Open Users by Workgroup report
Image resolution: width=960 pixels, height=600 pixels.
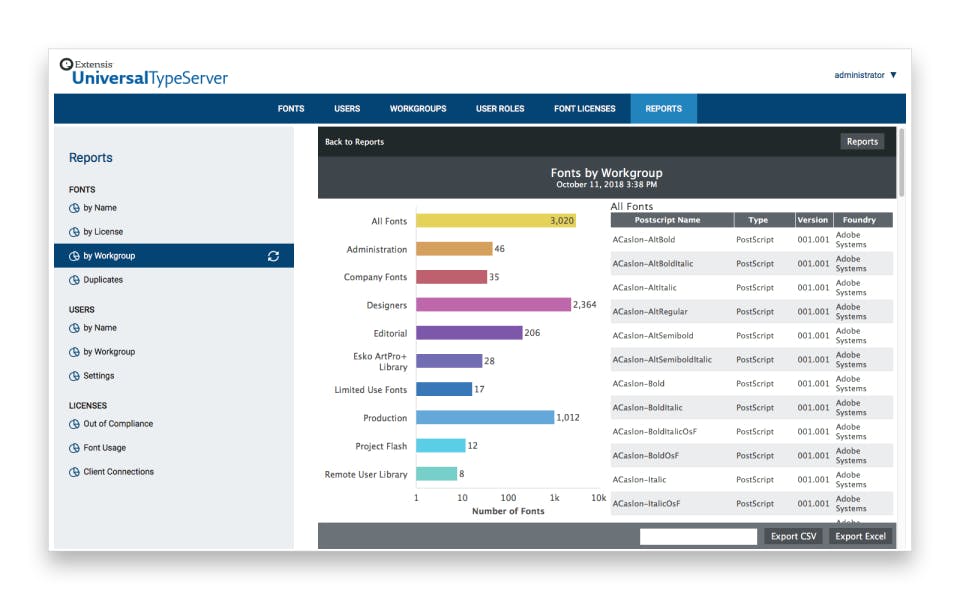(x=109, y=352)
